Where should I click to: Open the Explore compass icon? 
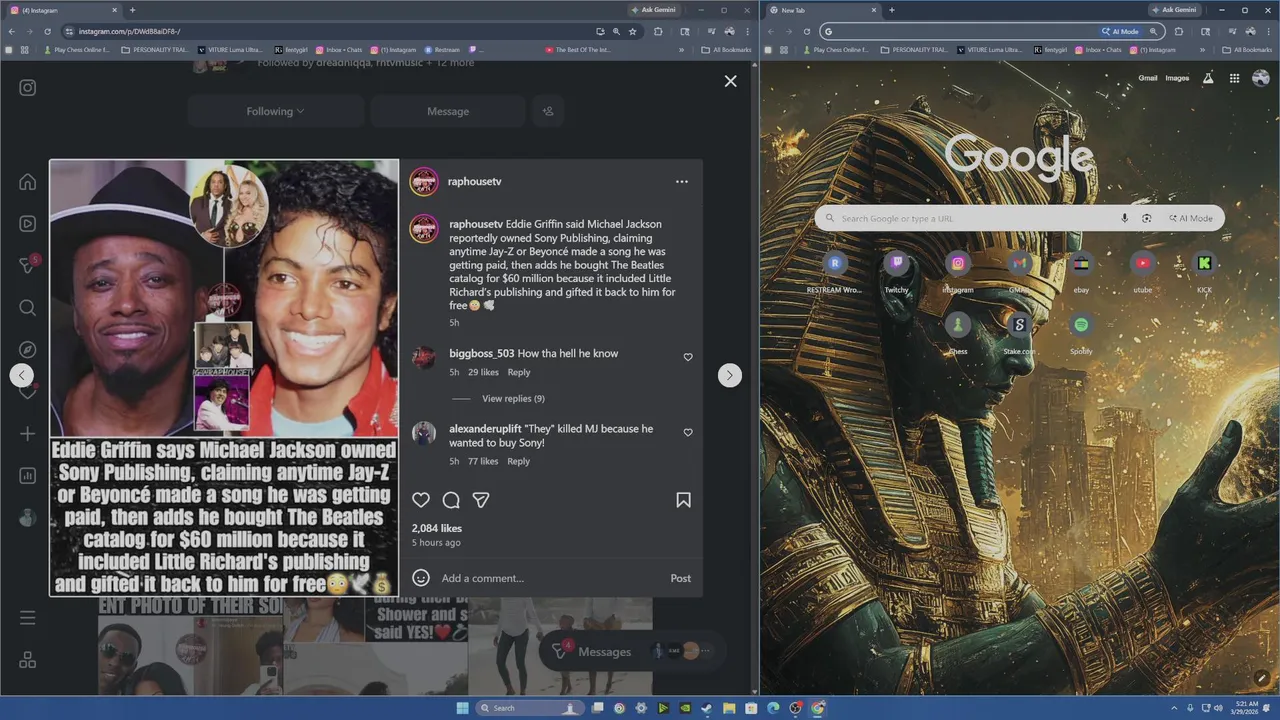28,350
